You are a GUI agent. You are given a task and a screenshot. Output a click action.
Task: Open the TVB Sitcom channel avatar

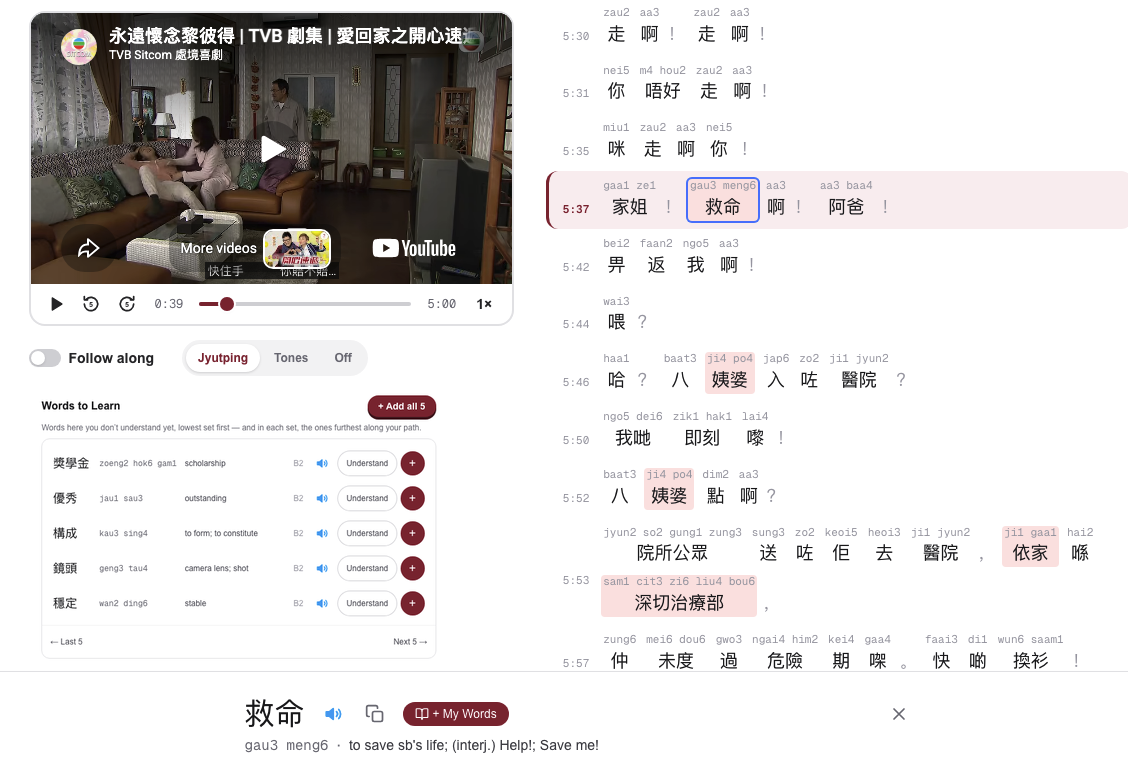[x=79, y=47]
